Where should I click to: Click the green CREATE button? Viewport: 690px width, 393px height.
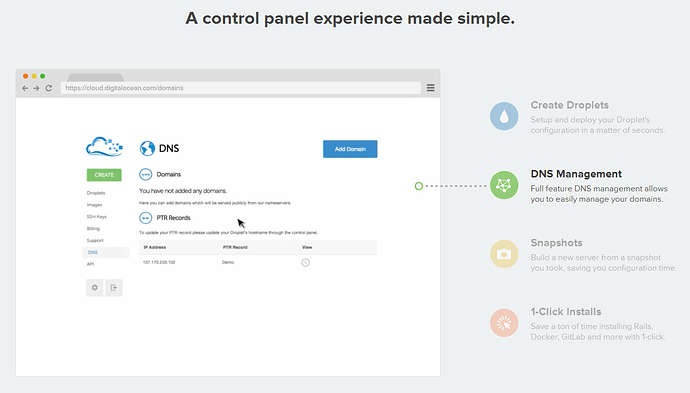click(x=104, y=175)
